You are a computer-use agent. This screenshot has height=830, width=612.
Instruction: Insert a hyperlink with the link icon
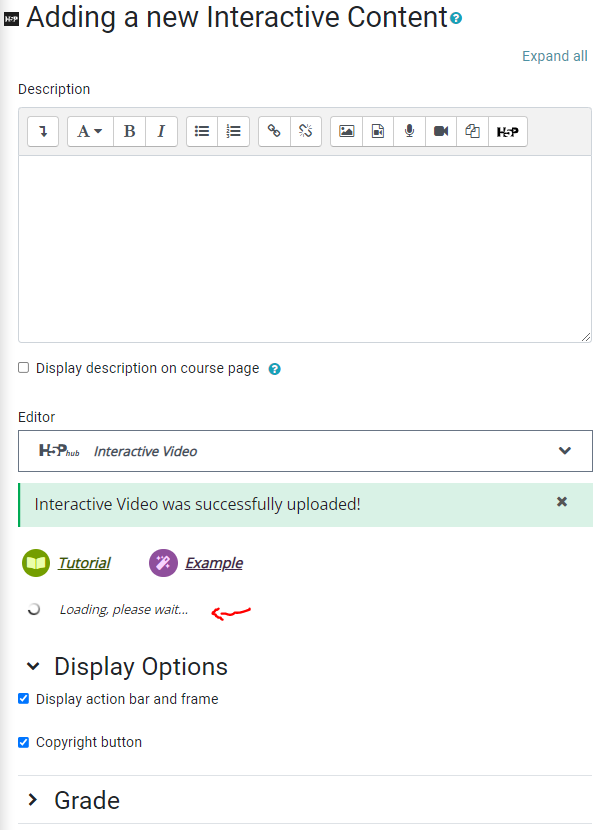[x=274, y=131]
